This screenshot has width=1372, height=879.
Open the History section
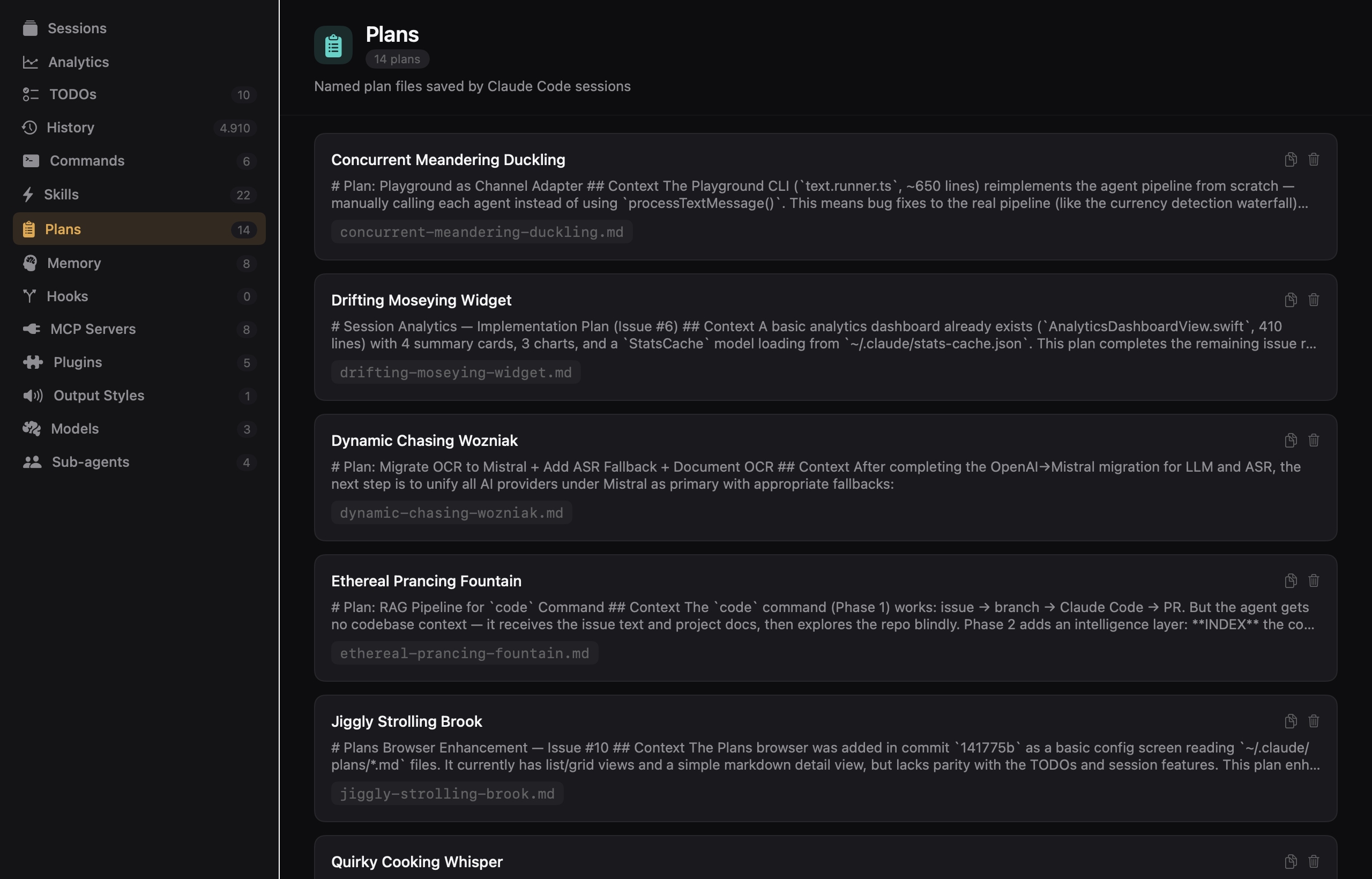tap(71, 127)
